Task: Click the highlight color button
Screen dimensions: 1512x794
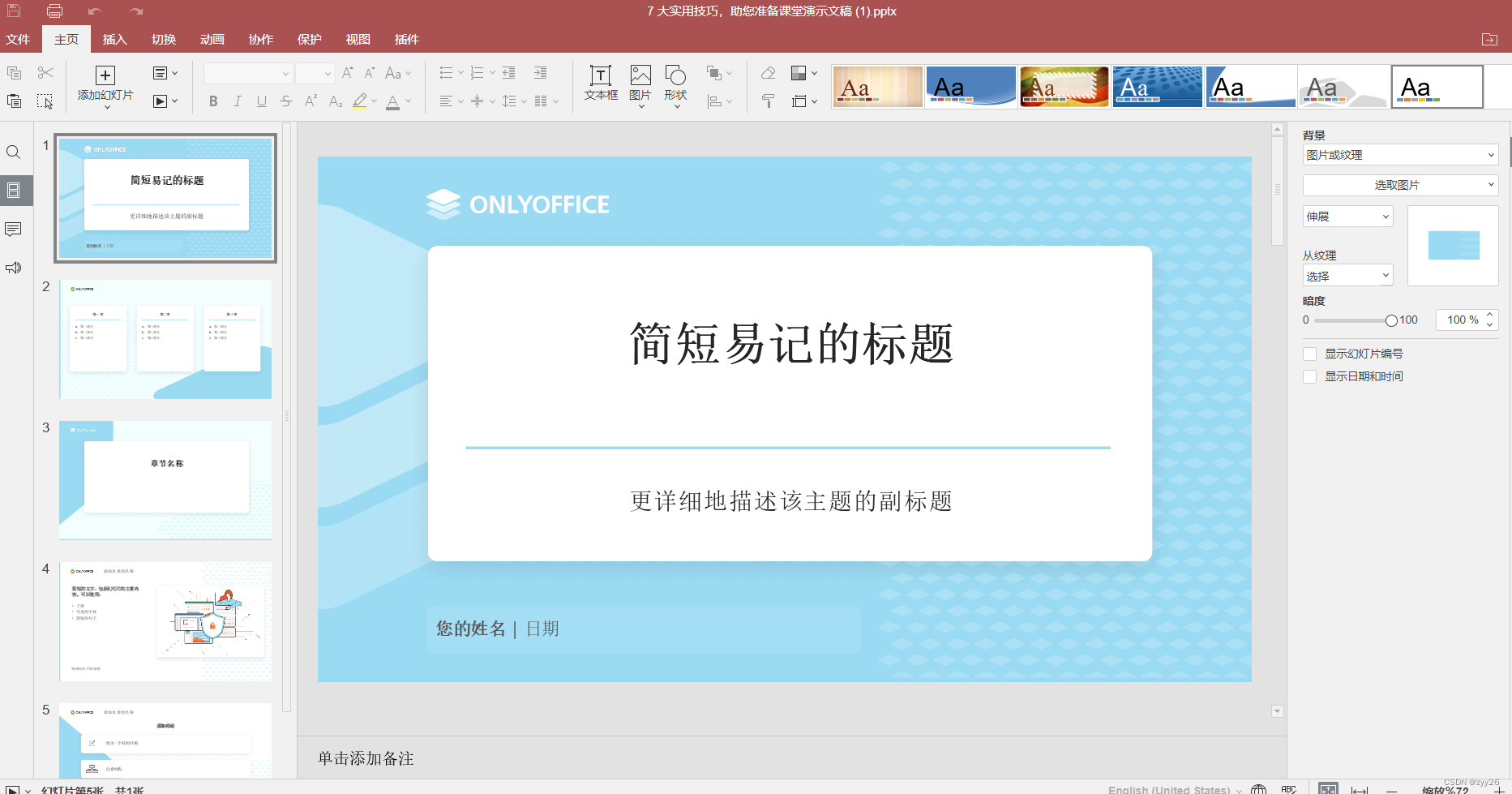Action: [x=360, y=101]
